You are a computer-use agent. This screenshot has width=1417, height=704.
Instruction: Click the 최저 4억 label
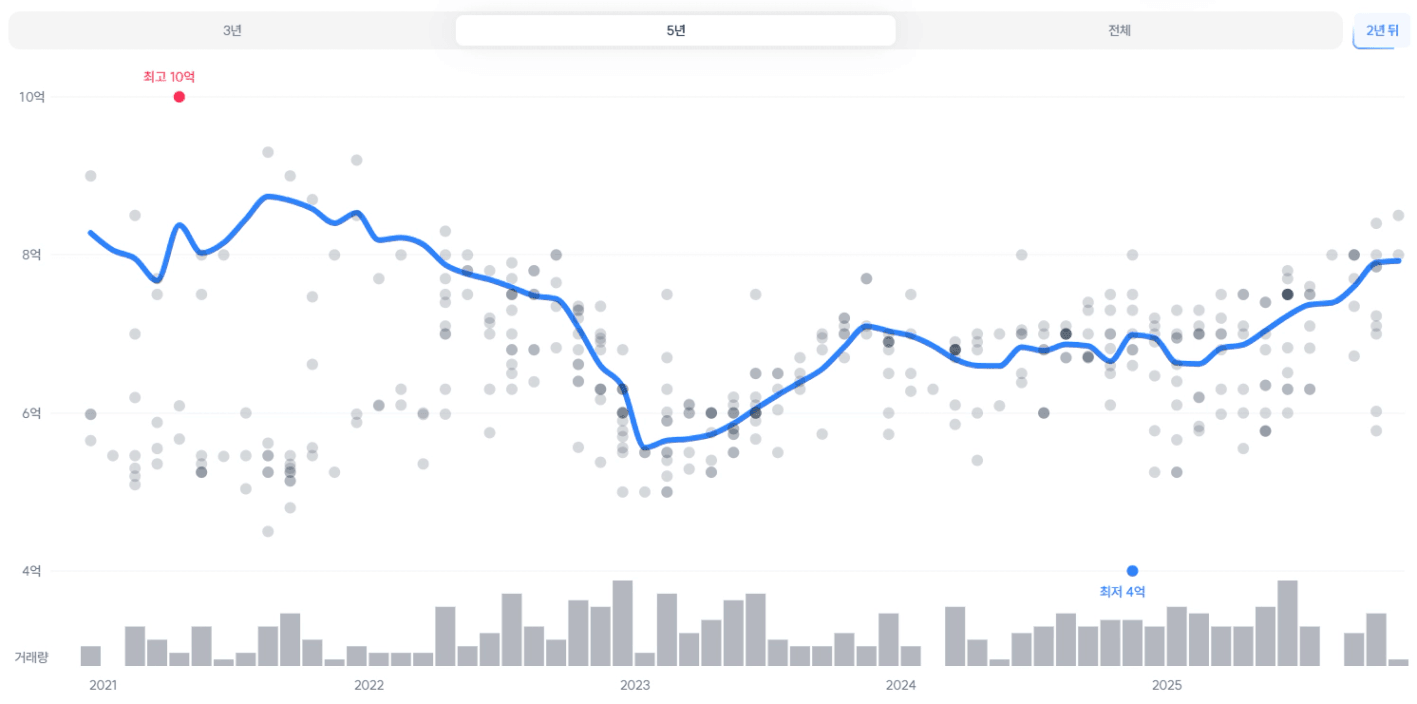[x=1122, y=592]
